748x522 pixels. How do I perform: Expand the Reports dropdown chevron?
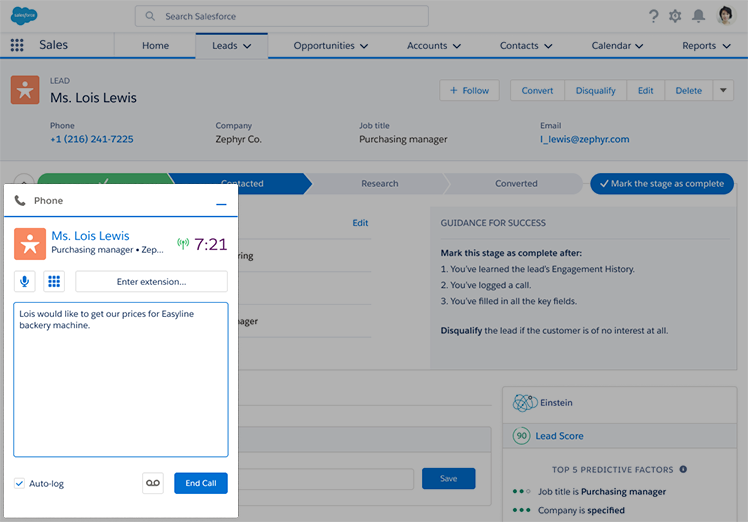pyautogui.click(x=727, y=46)
